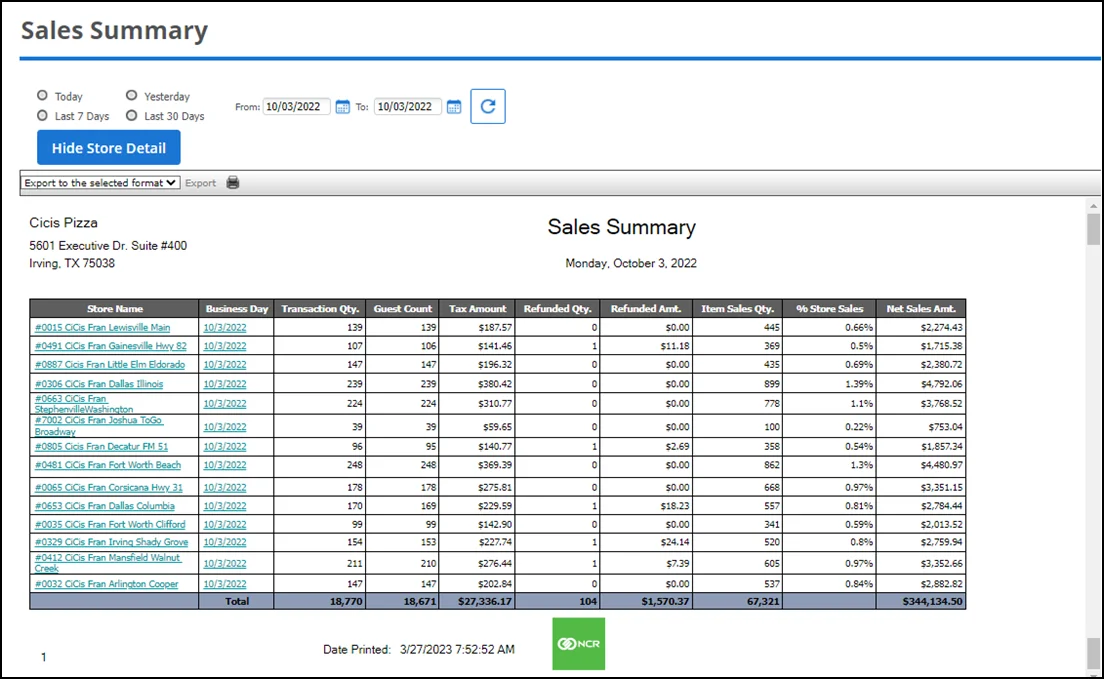Image resolution: width=1104 pixels, height=679 pixels.
Task: Click 10/3/2022 date in Dallas Illinois row
Action: [225, 384]
